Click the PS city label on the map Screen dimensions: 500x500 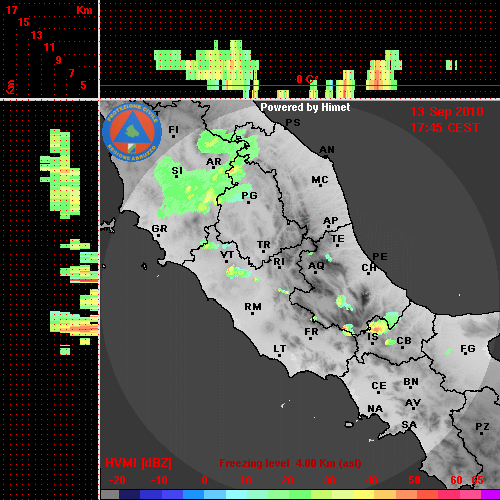coord(293,123)
